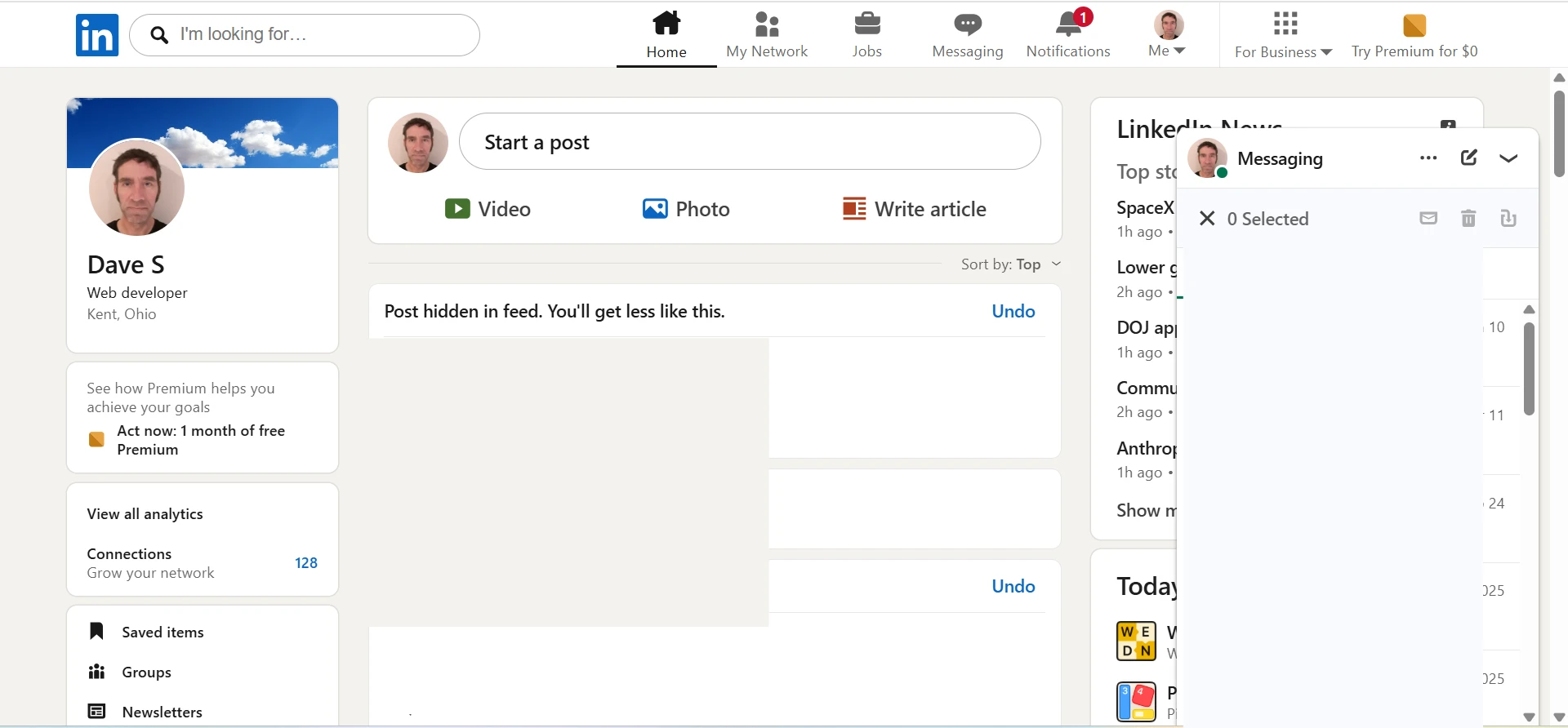Open Messaging from the top navigation
Viewport: 1568px width, 728px height.
[x=968, y=34]
